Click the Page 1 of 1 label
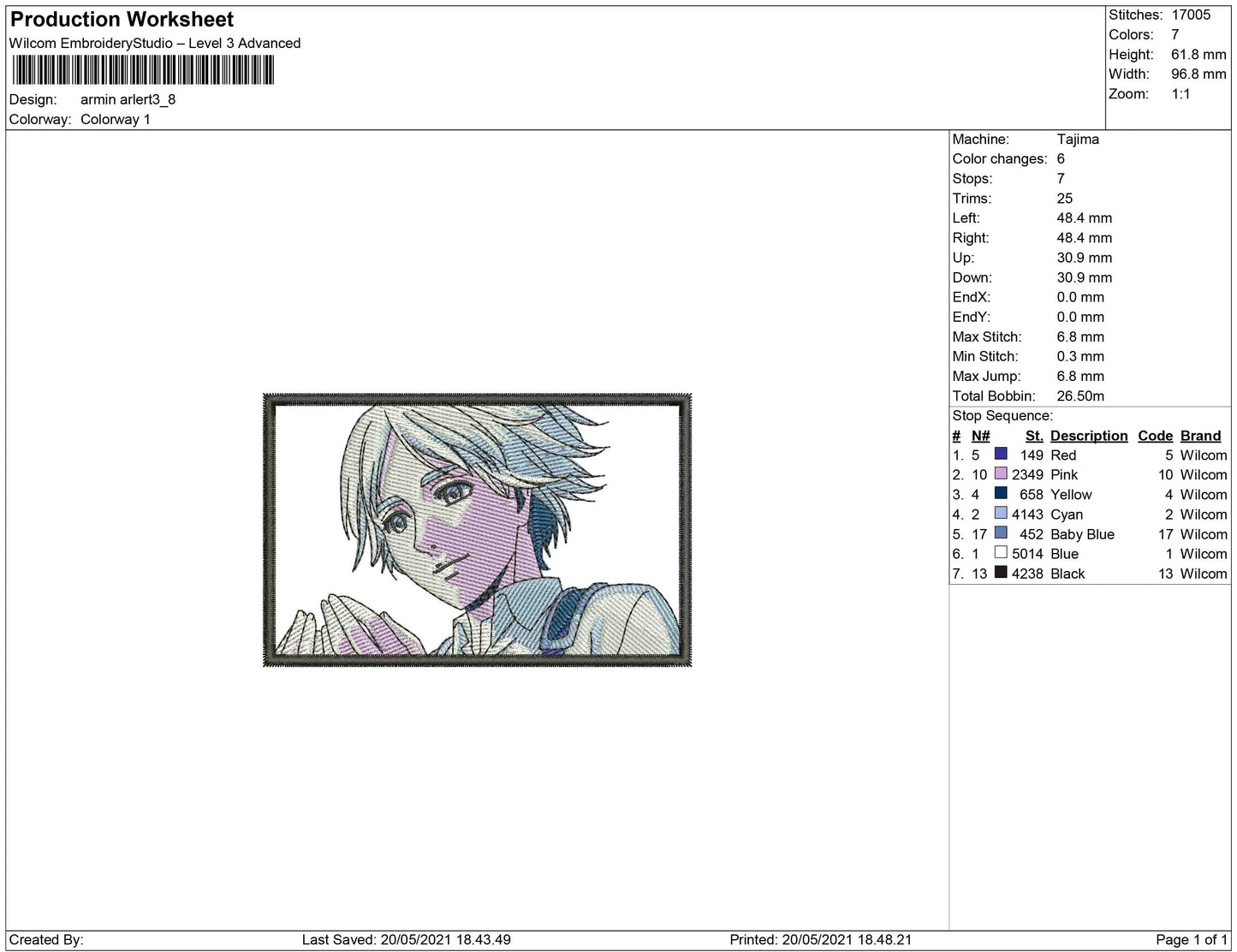Screen dimensions: 1237x952 (1191, 939)
